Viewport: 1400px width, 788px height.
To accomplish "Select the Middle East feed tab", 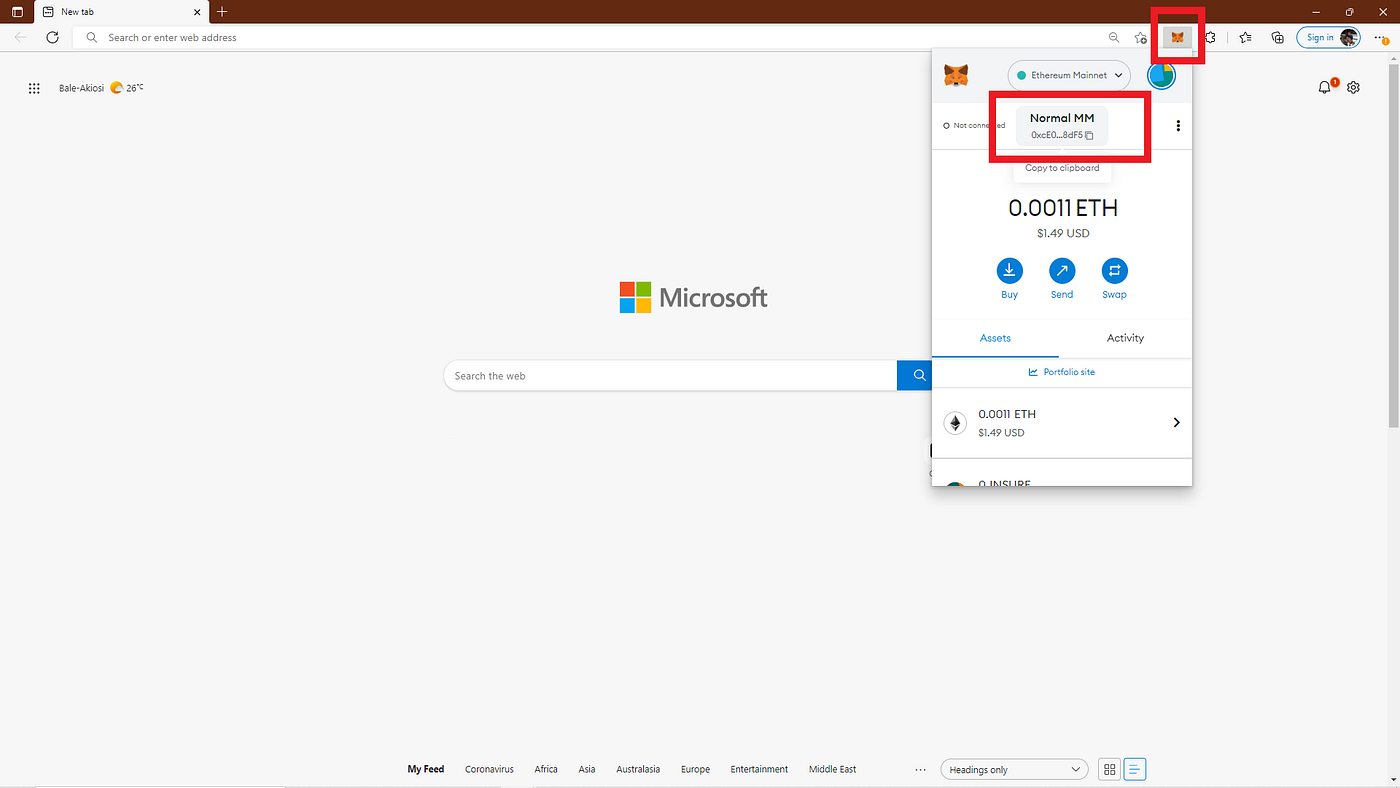I will [x=833, y=769].
